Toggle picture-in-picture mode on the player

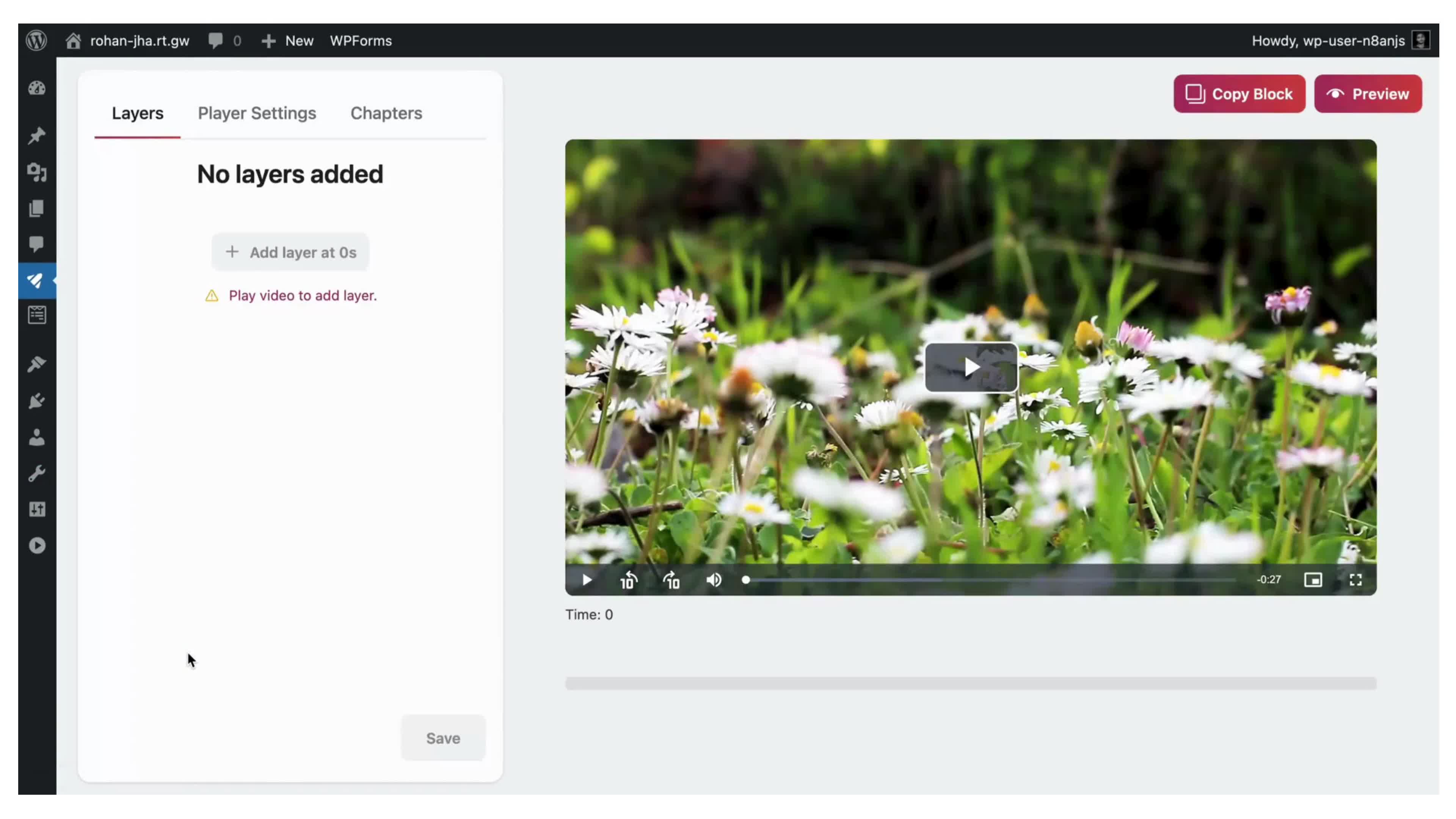(x=1313, y=580)
